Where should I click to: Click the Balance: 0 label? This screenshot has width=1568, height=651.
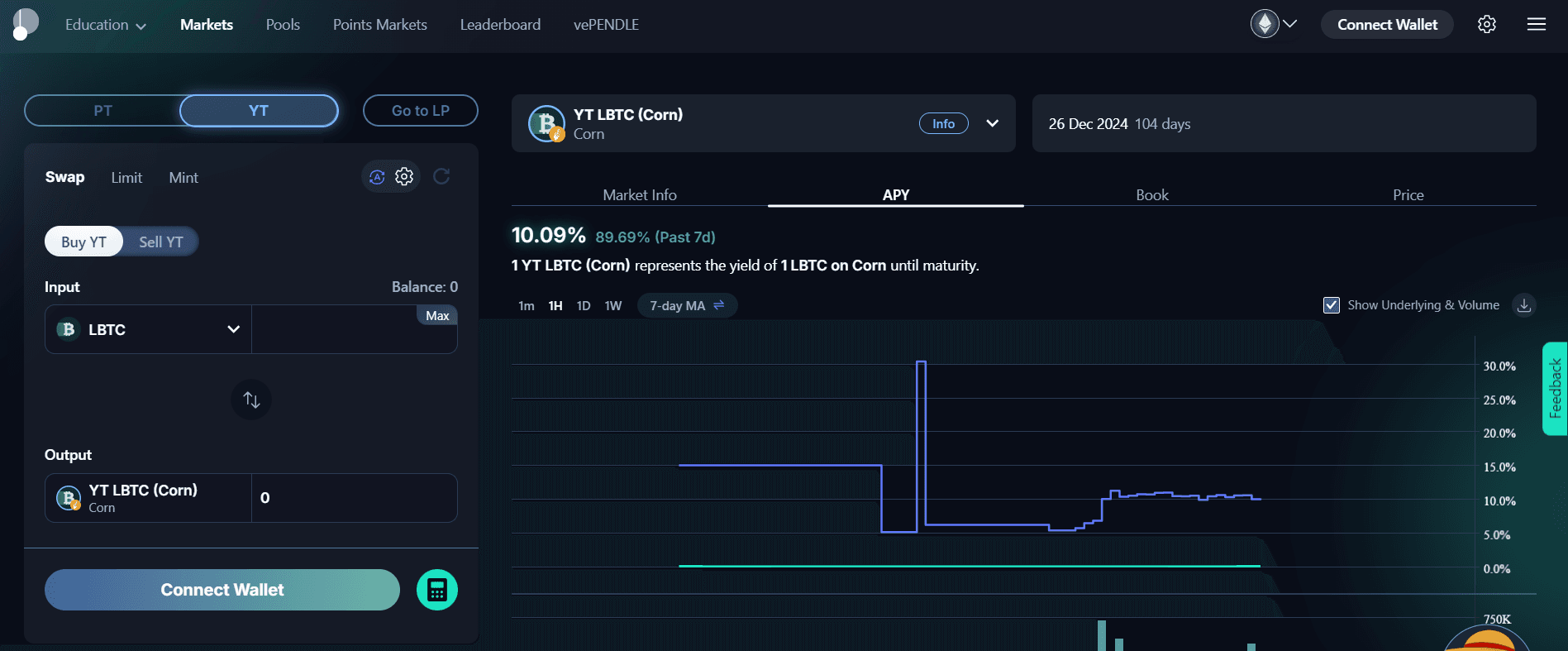click(x=424, y=287)
